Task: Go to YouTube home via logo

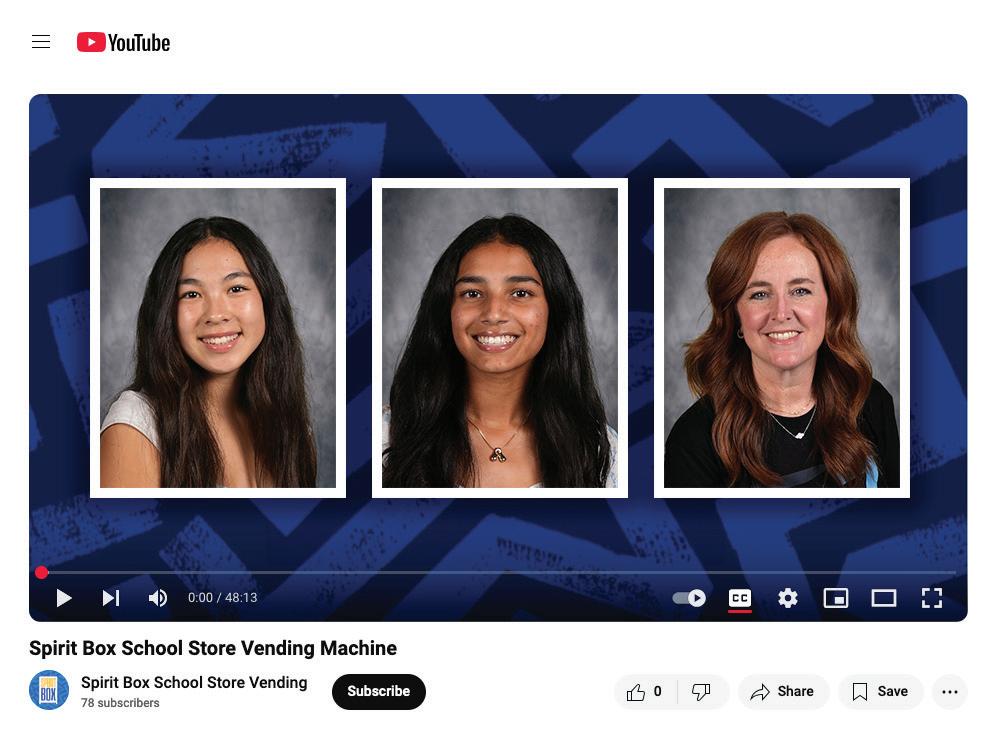Action: click(123, 43)
